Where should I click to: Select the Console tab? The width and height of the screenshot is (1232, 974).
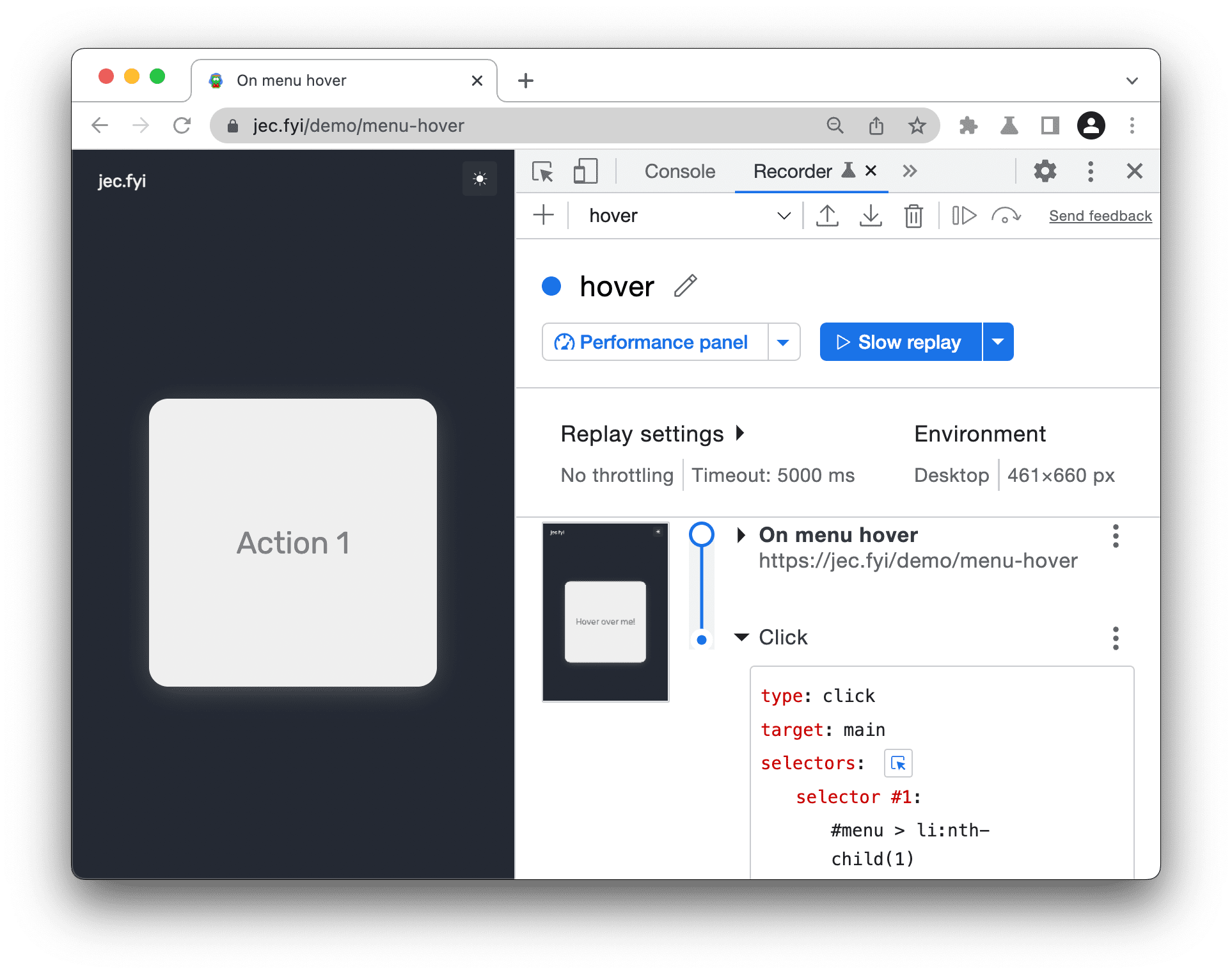[x=678, y=171]
